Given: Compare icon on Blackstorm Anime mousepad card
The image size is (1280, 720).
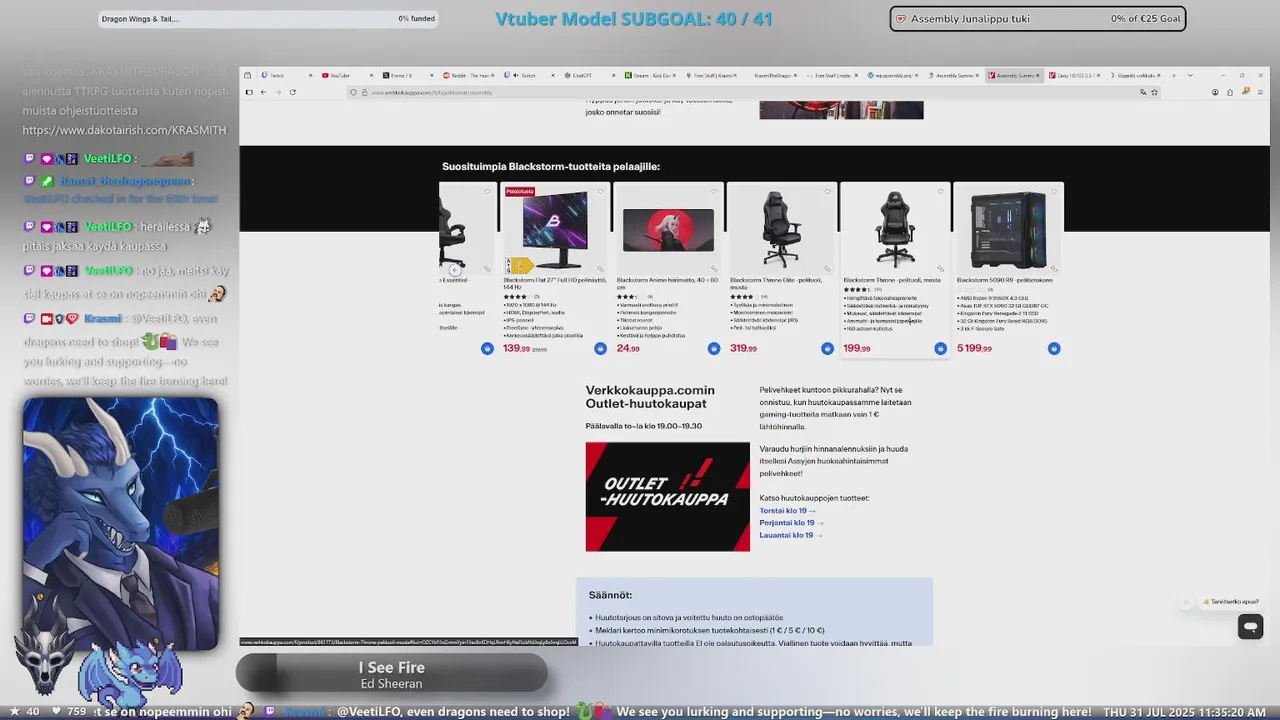Looking at the screenshot, I should coord(714,268).
